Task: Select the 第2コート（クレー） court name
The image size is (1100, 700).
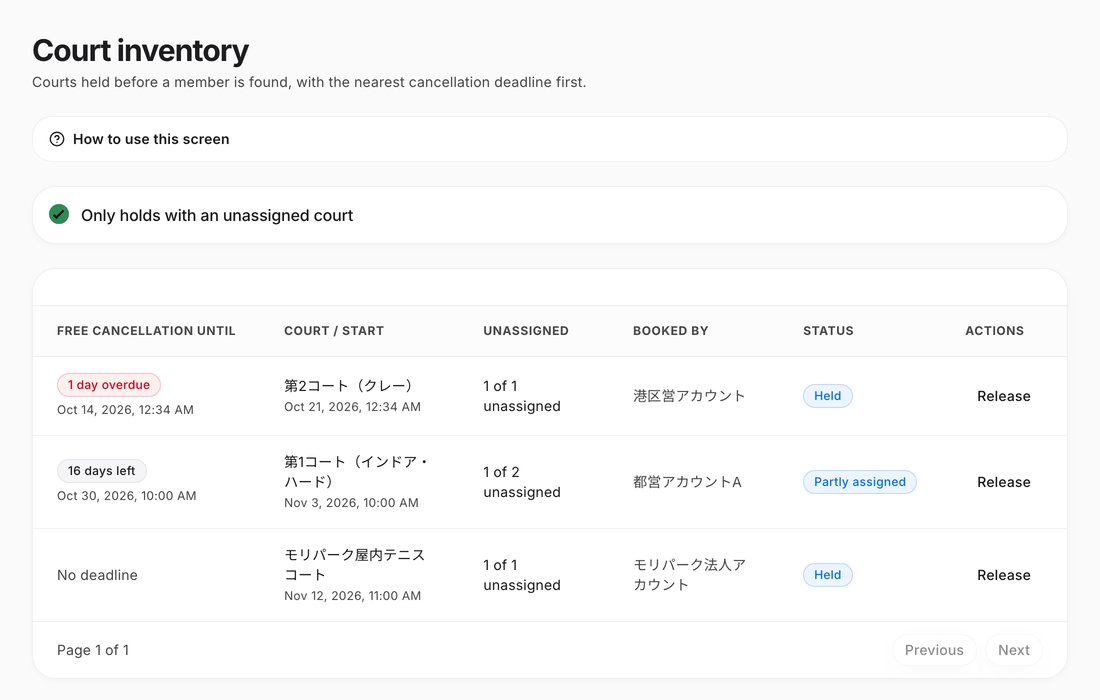Action: 349,386
